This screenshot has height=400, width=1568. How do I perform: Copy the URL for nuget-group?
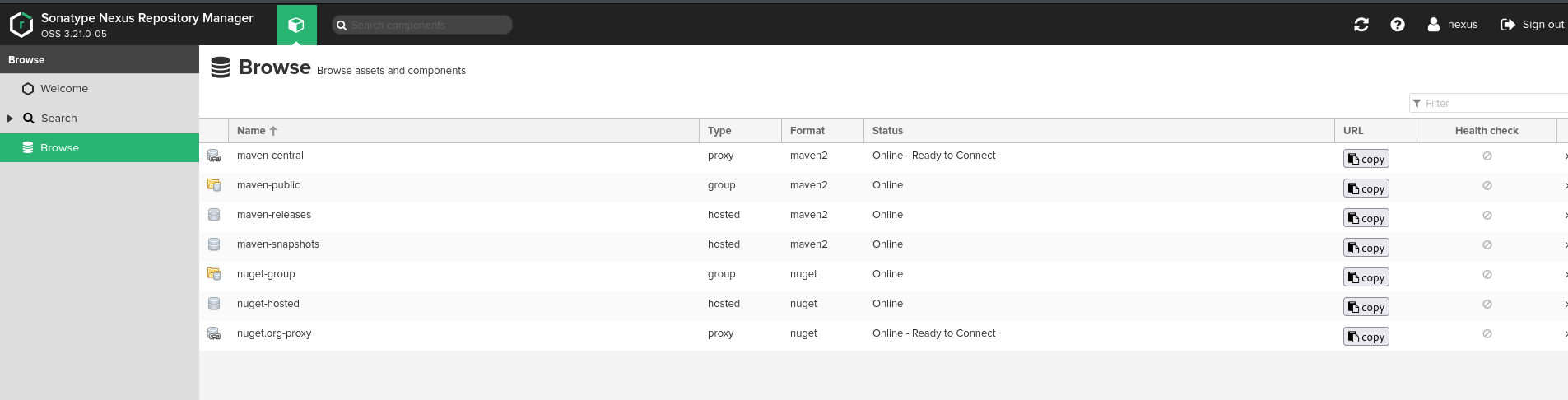tap(1366, 277)
